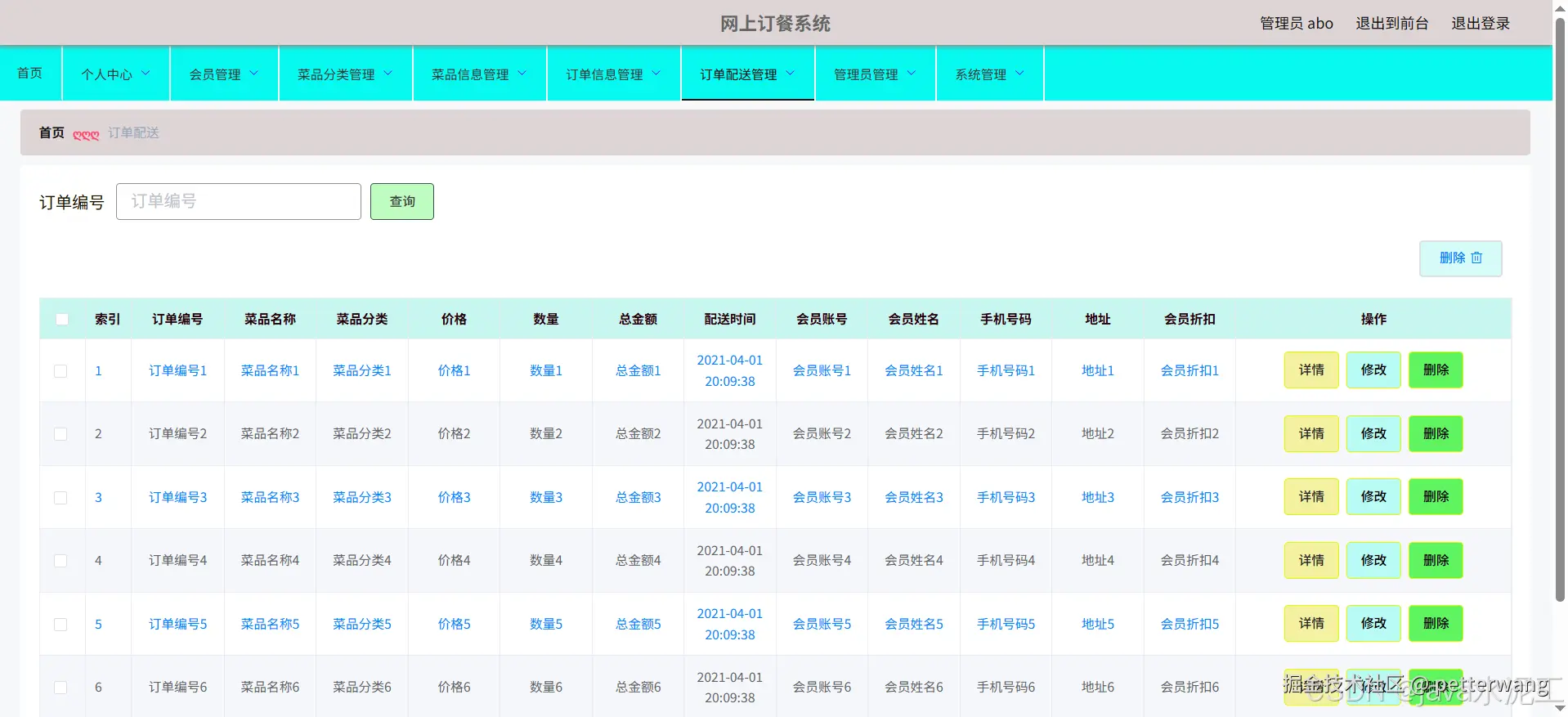Open the 订单配送管理 menu tab

pos(747,74)
